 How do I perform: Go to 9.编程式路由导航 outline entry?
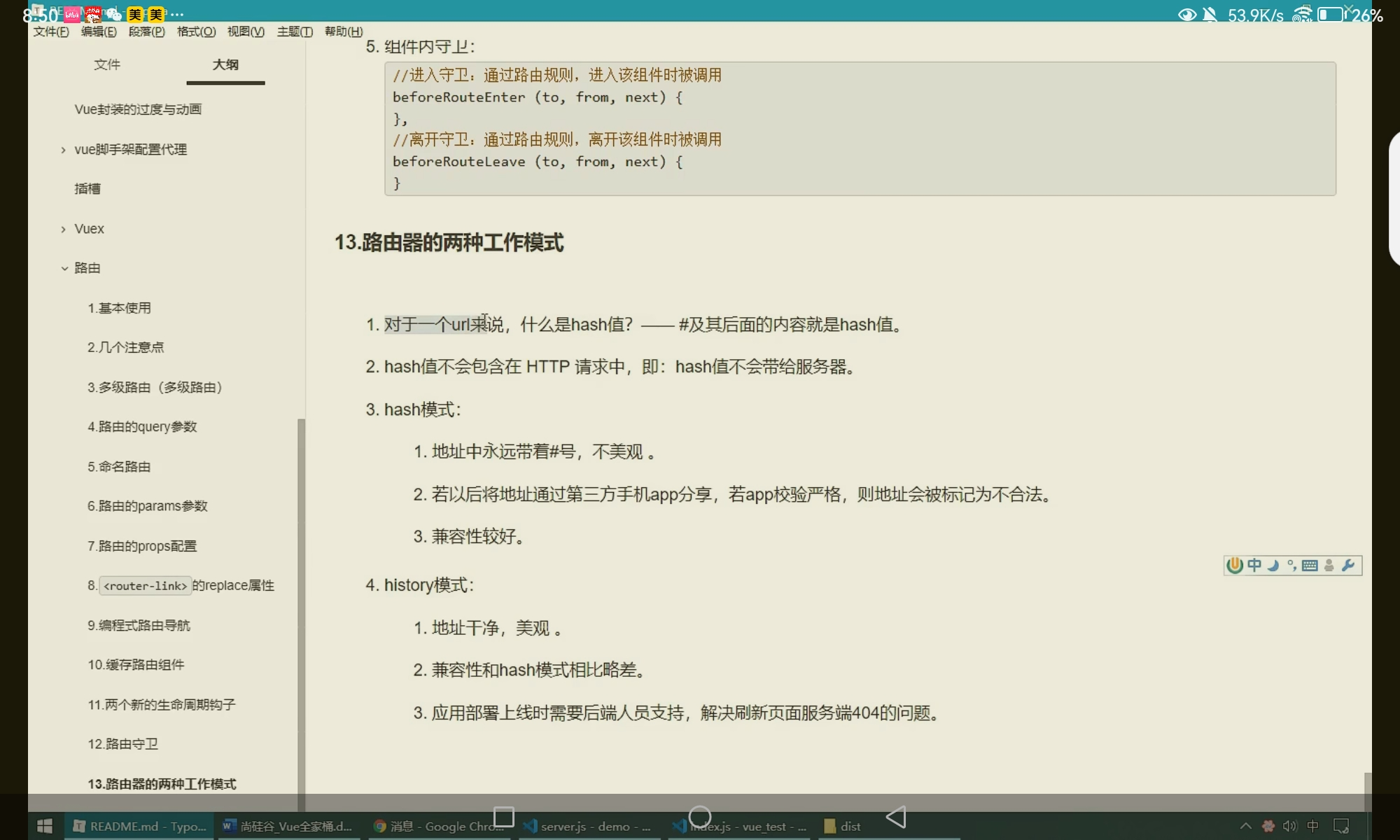point(139,625)
